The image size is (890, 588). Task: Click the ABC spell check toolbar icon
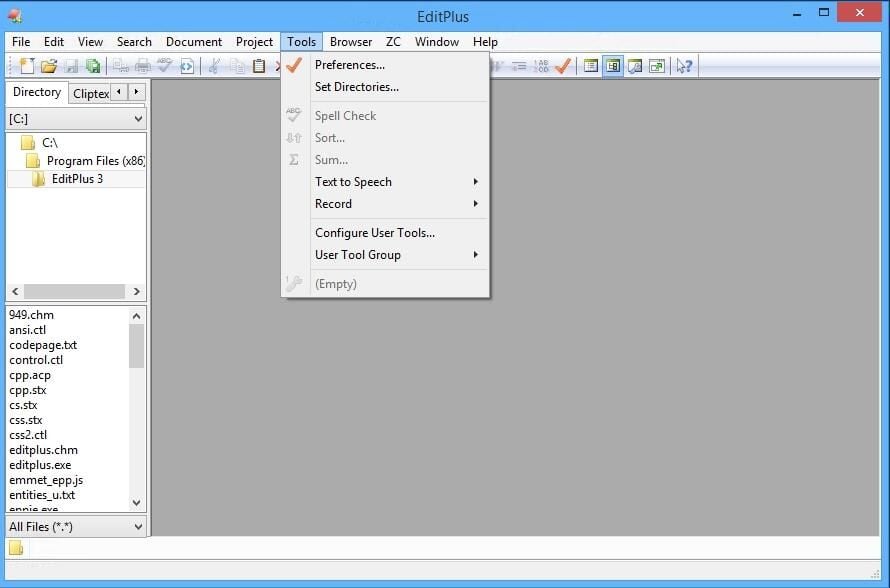pos(165,66)
